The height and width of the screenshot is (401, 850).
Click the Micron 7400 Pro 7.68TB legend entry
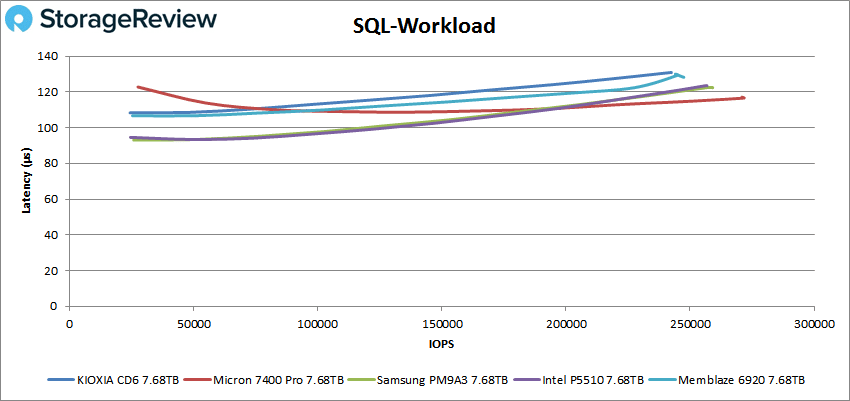click(263, 380)
